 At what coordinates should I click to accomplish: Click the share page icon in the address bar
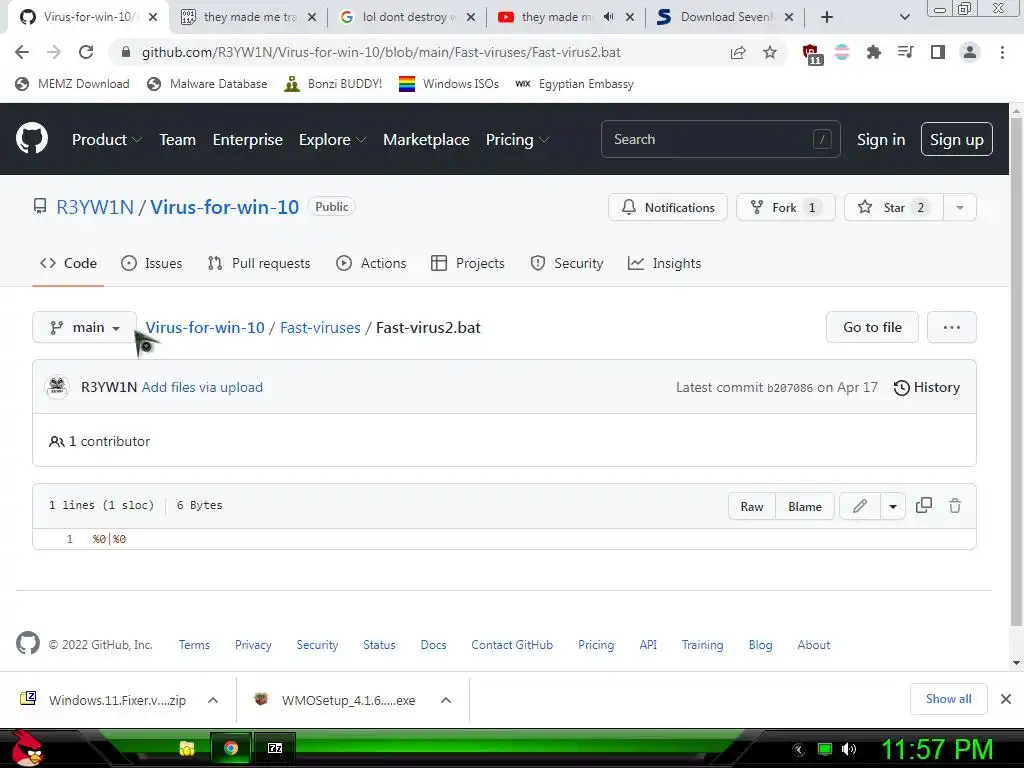[738, 52]
